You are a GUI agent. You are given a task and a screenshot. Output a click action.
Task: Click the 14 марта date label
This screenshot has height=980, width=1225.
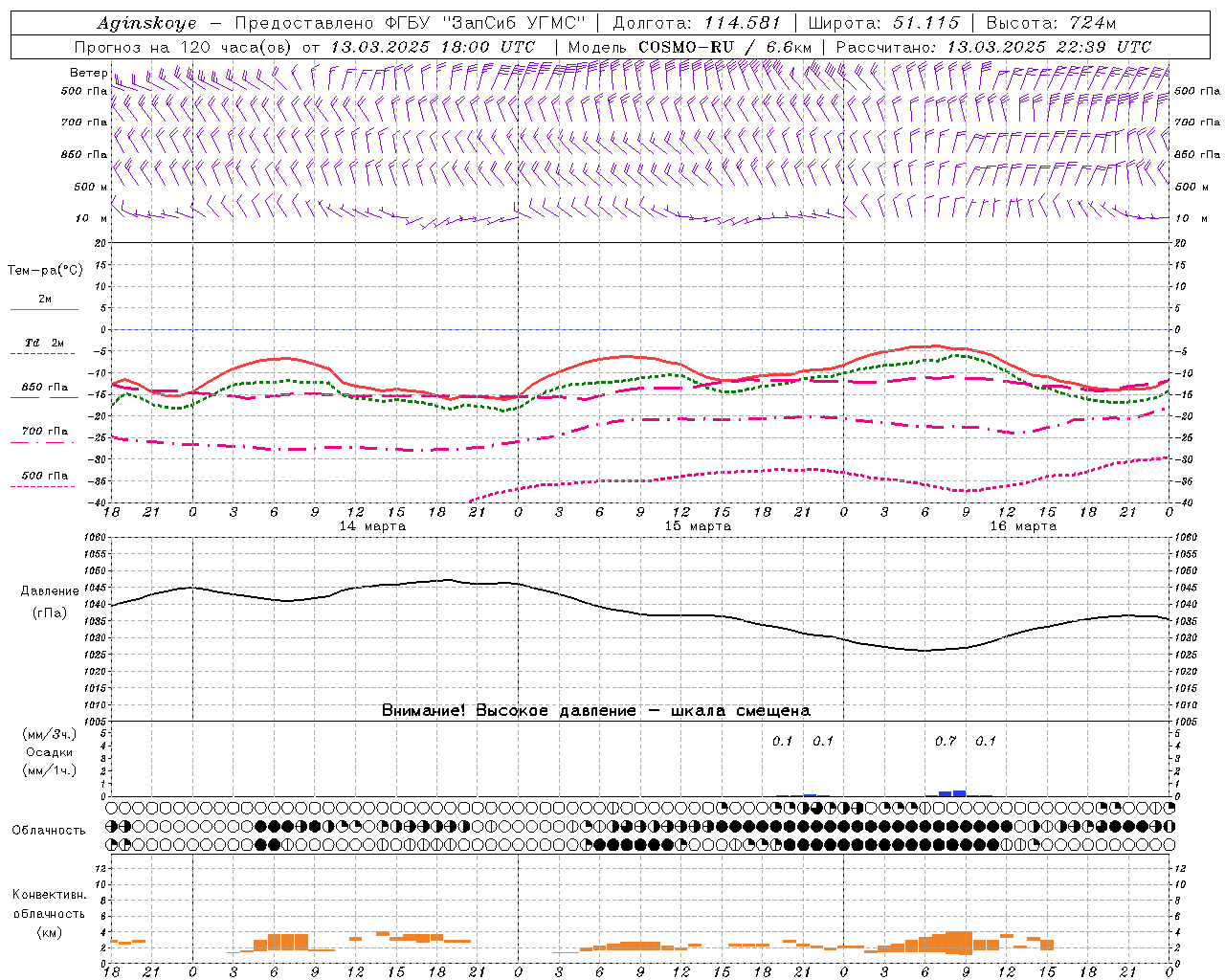(372, 526)
